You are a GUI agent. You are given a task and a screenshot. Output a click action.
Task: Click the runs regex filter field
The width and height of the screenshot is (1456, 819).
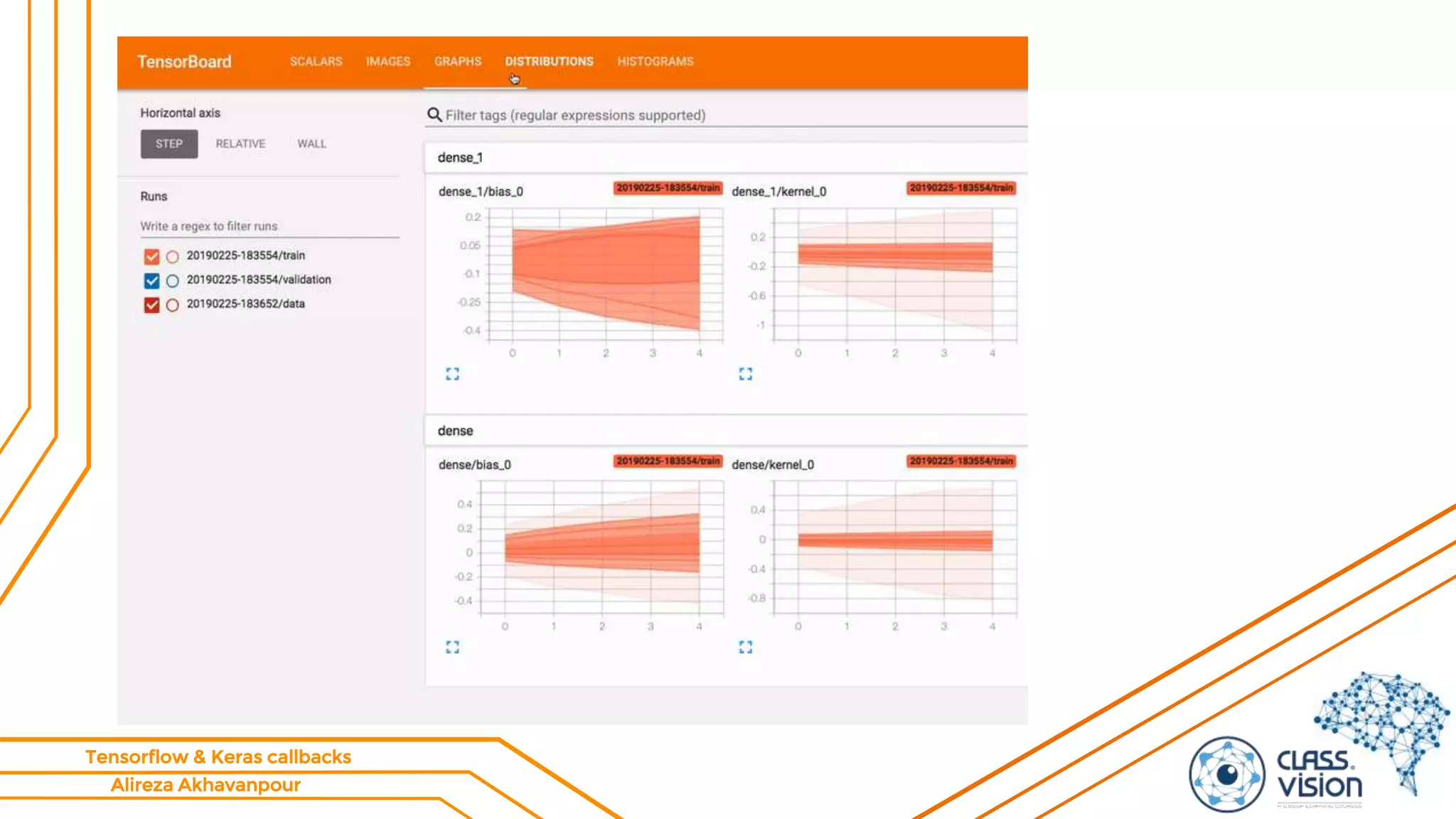269,226
